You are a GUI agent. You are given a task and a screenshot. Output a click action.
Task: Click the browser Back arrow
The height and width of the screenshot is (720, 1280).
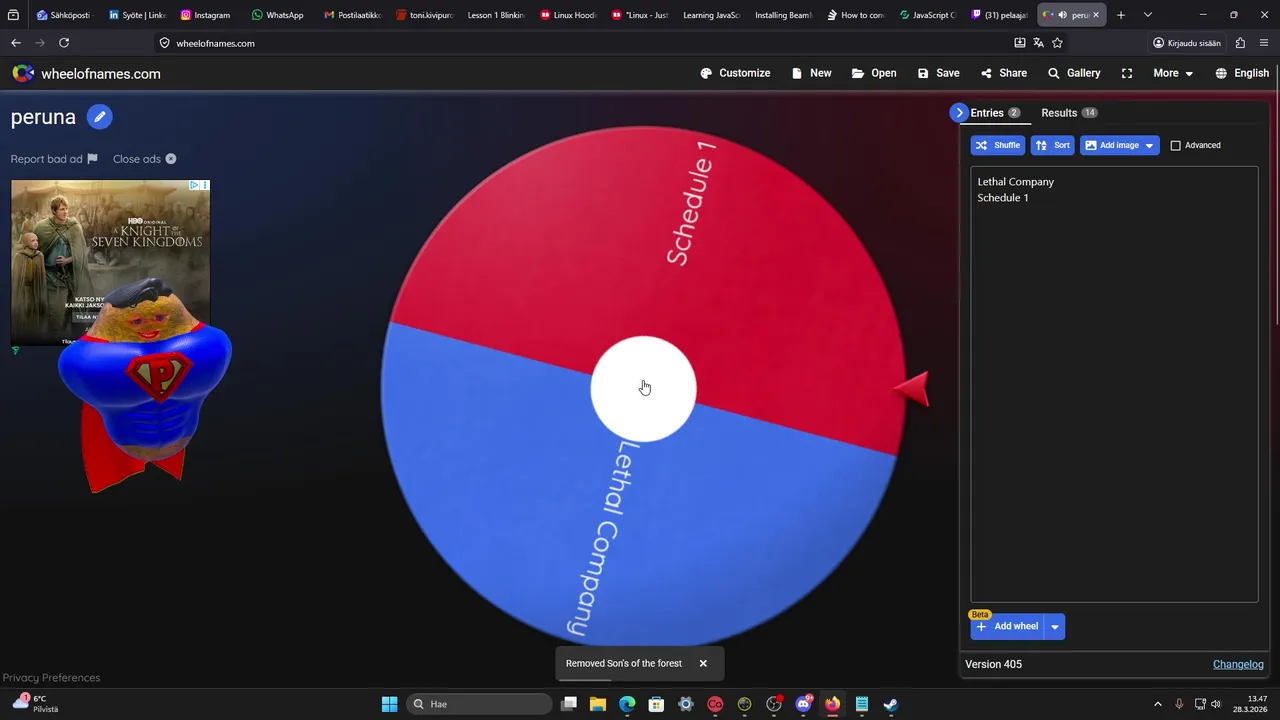point(15,43)
